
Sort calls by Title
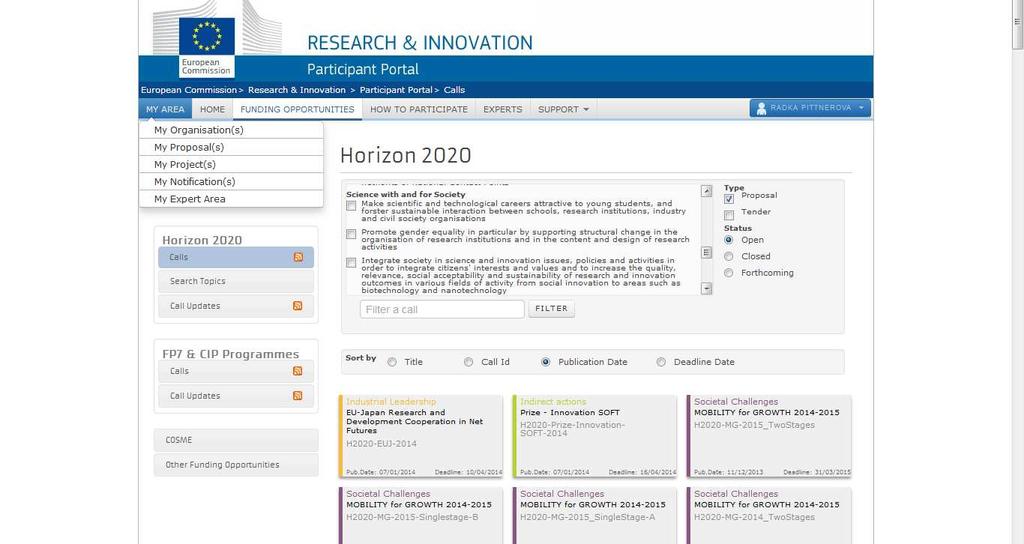tap(392, 362)
